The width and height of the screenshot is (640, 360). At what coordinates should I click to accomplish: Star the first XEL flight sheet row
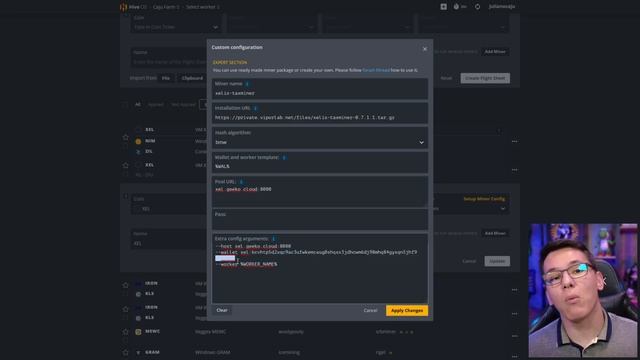click(x=126, y=137)
